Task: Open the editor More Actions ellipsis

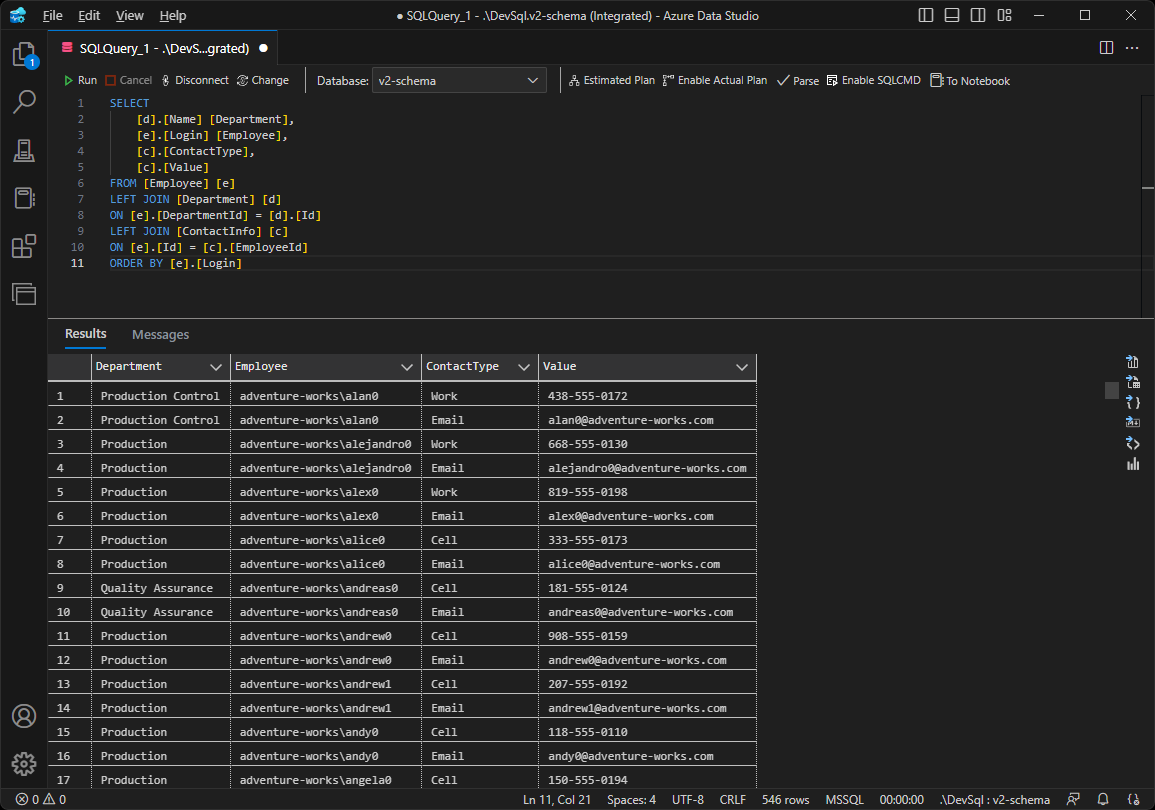Action: pyautogui.click(x=1132, y=48)
